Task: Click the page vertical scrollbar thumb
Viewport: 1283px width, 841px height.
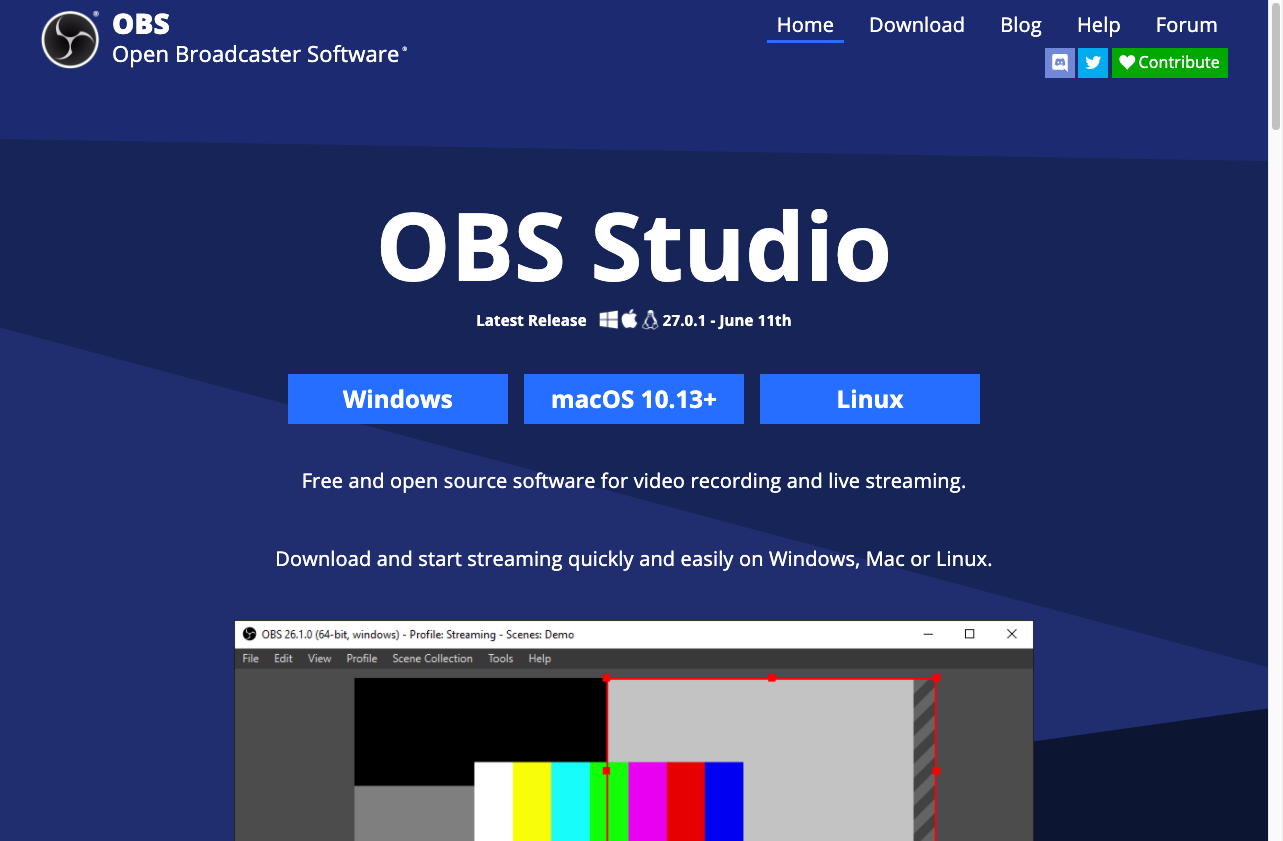Action: click(x=1275, y=66)
